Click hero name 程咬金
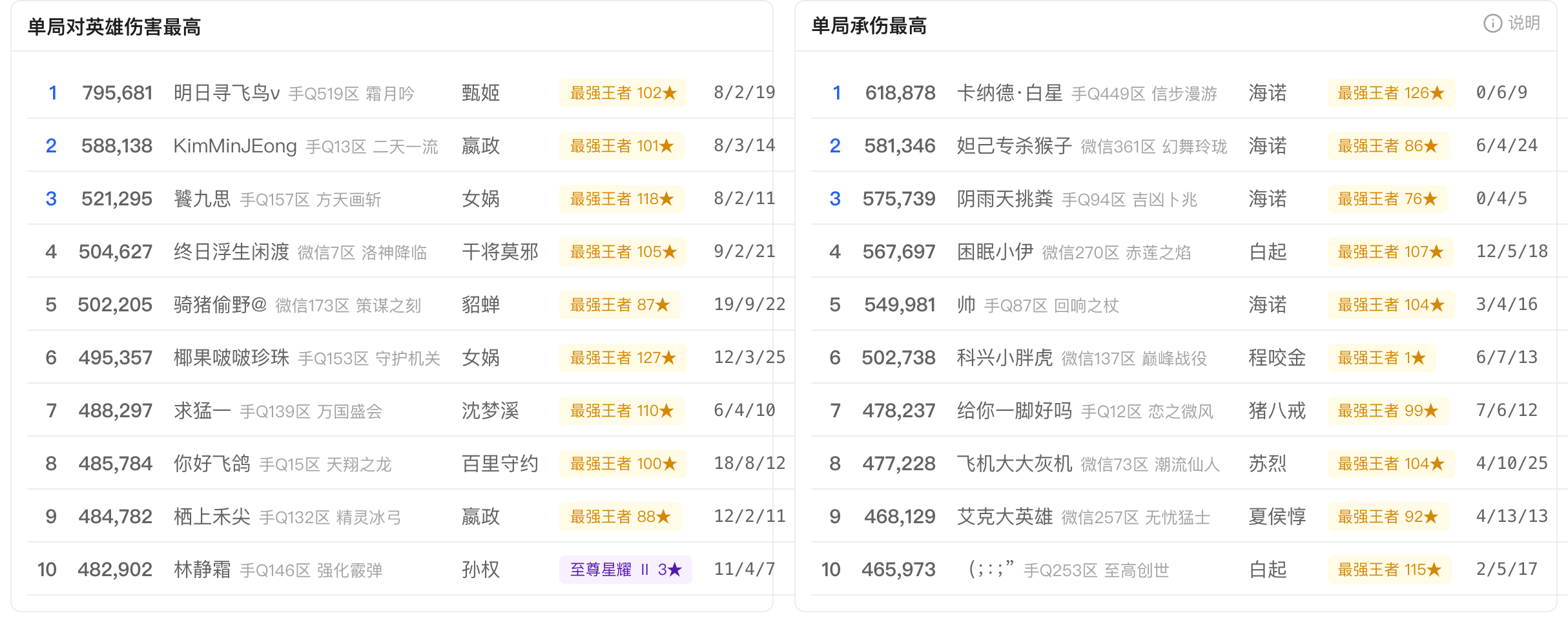Screen dimensions: 1568x633 click(1277, 358)
